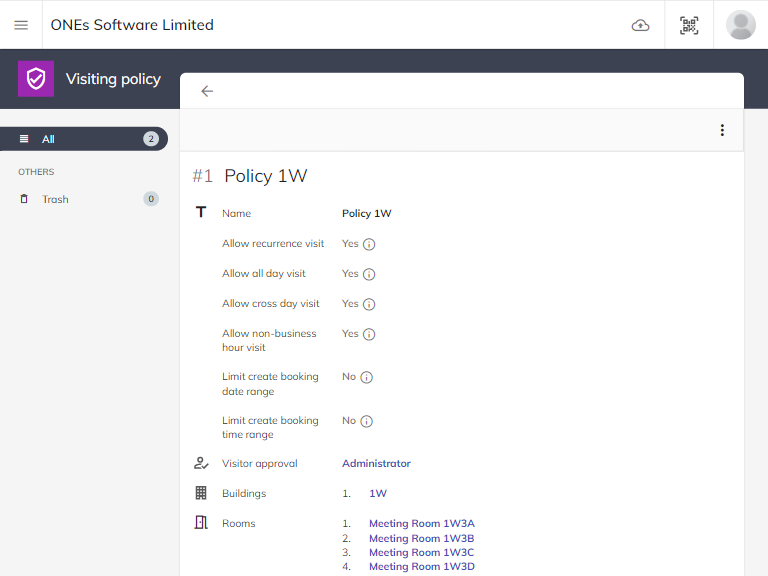This screenshot has height=576, width=768.
Task: Show info for Allow all day visit
Action: click(369, 274)
